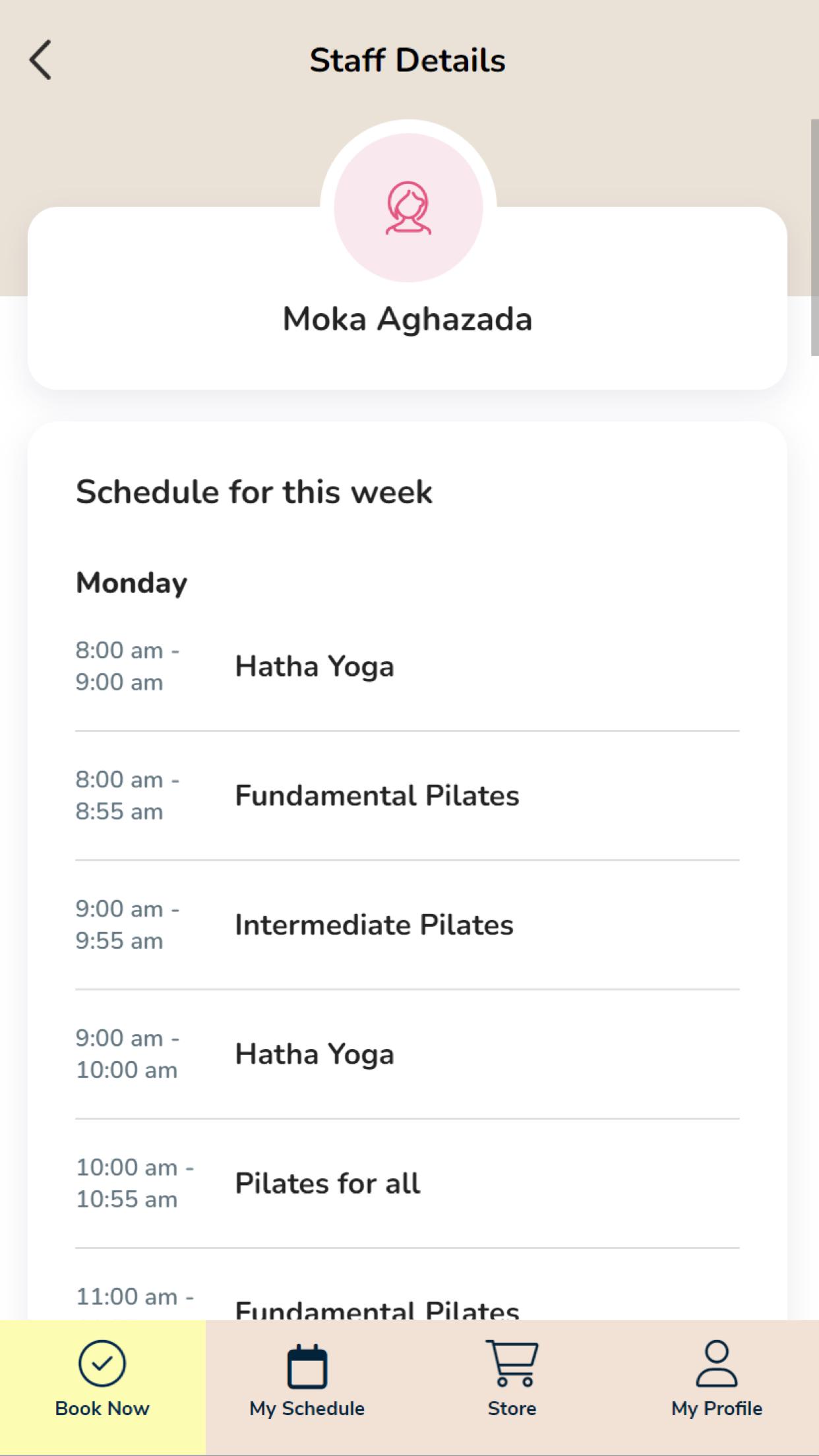Image resolution: width=819 pixels, height=1456 pixels.
Task: Open the 8:00 am Fundamental Pilates class
Action: point(408,795)
